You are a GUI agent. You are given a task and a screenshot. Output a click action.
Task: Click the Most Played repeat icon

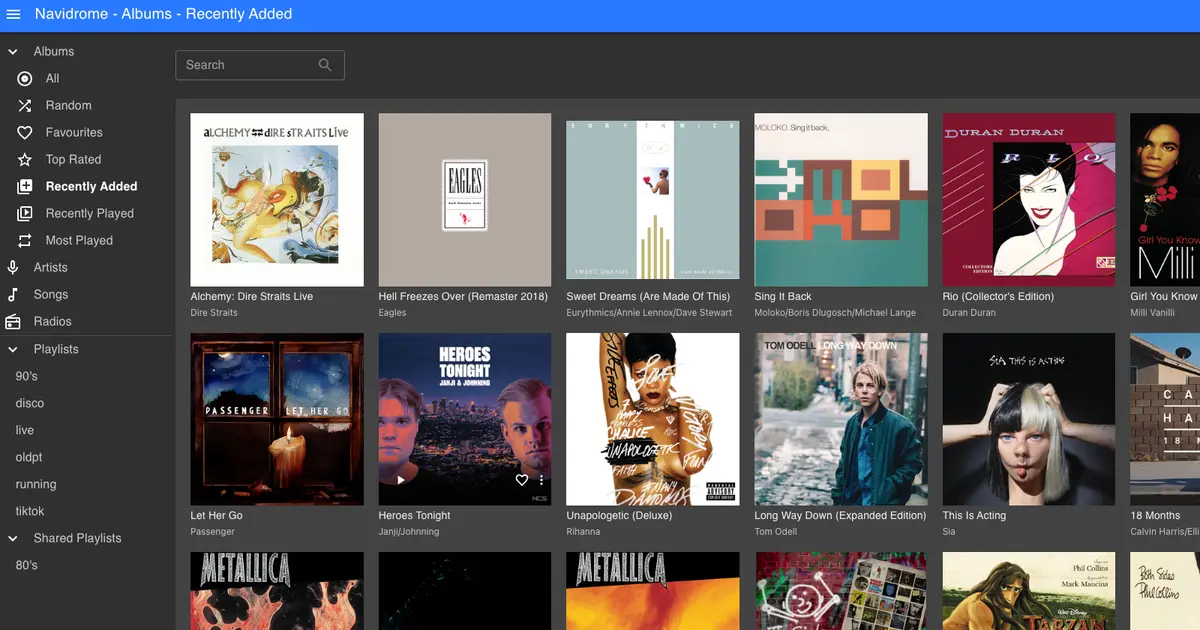coord(25,241)
